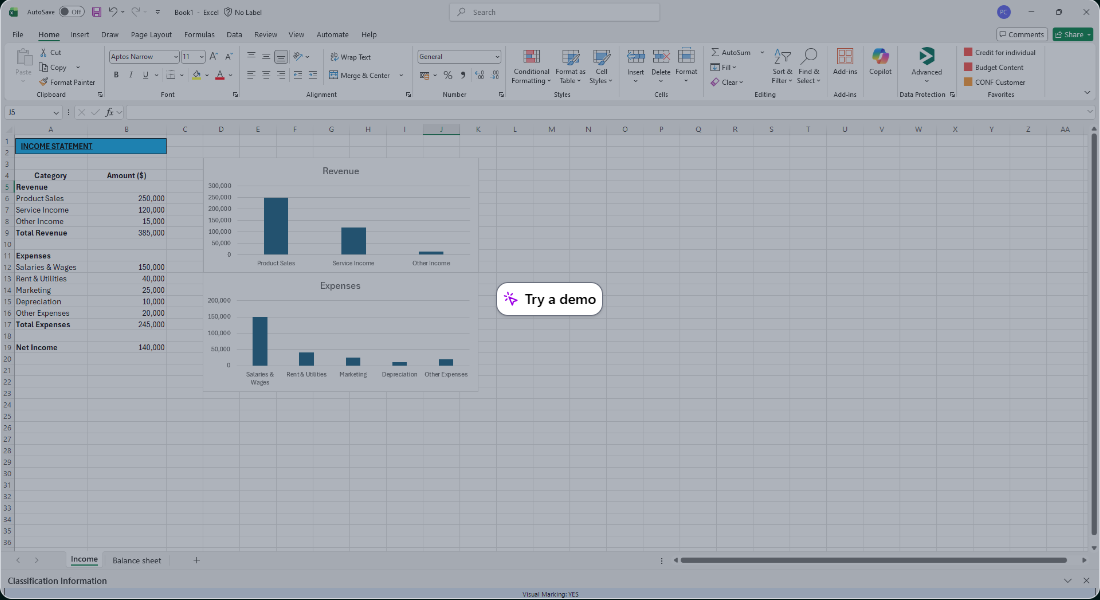Add a new worksheet with the plus button
This screenshot has height=600, width=1100.
click(x=196, y=560)
